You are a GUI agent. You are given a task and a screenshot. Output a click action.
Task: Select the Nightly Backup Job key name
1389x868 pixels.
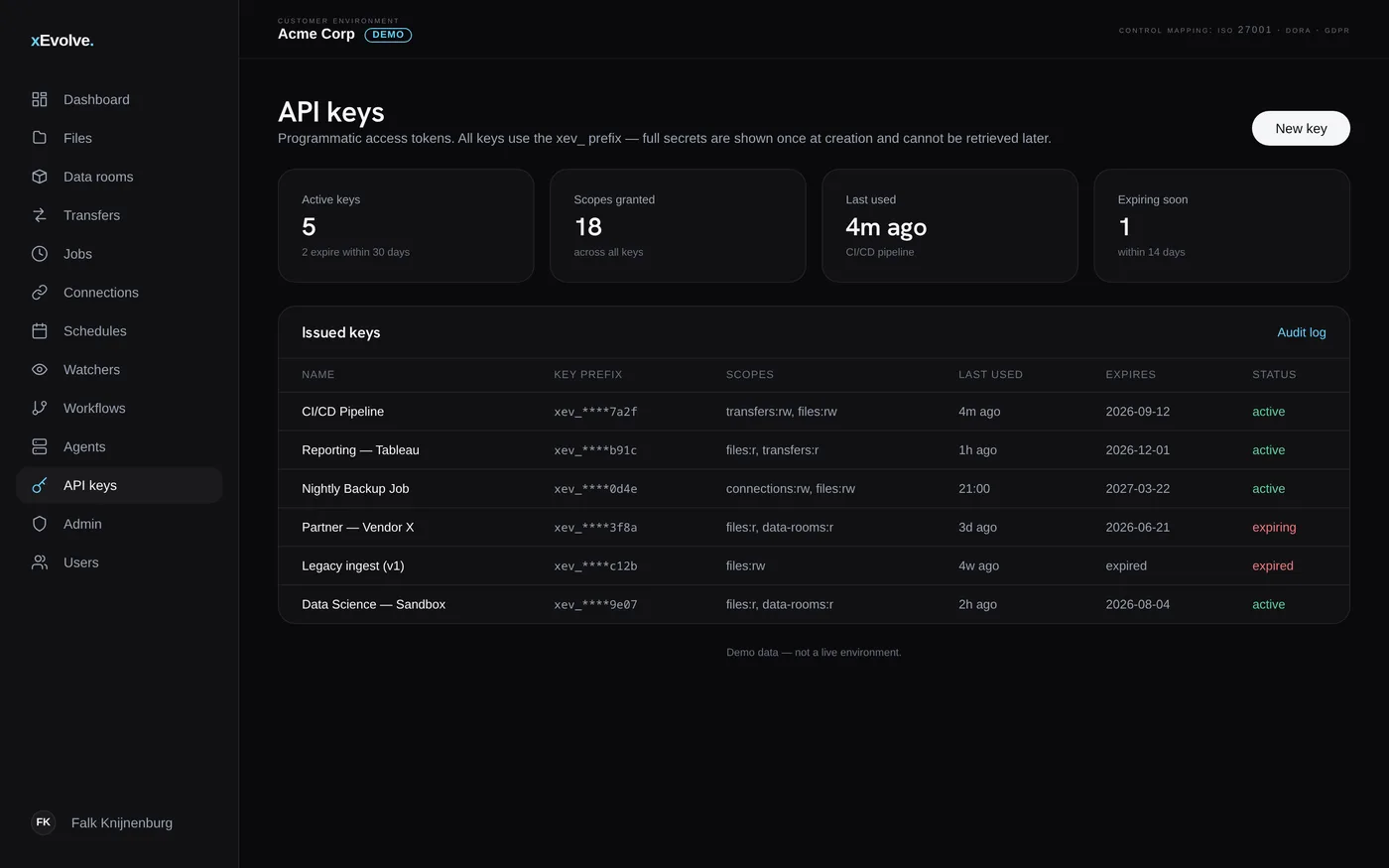pyautogui.click(x=355, y=489)
